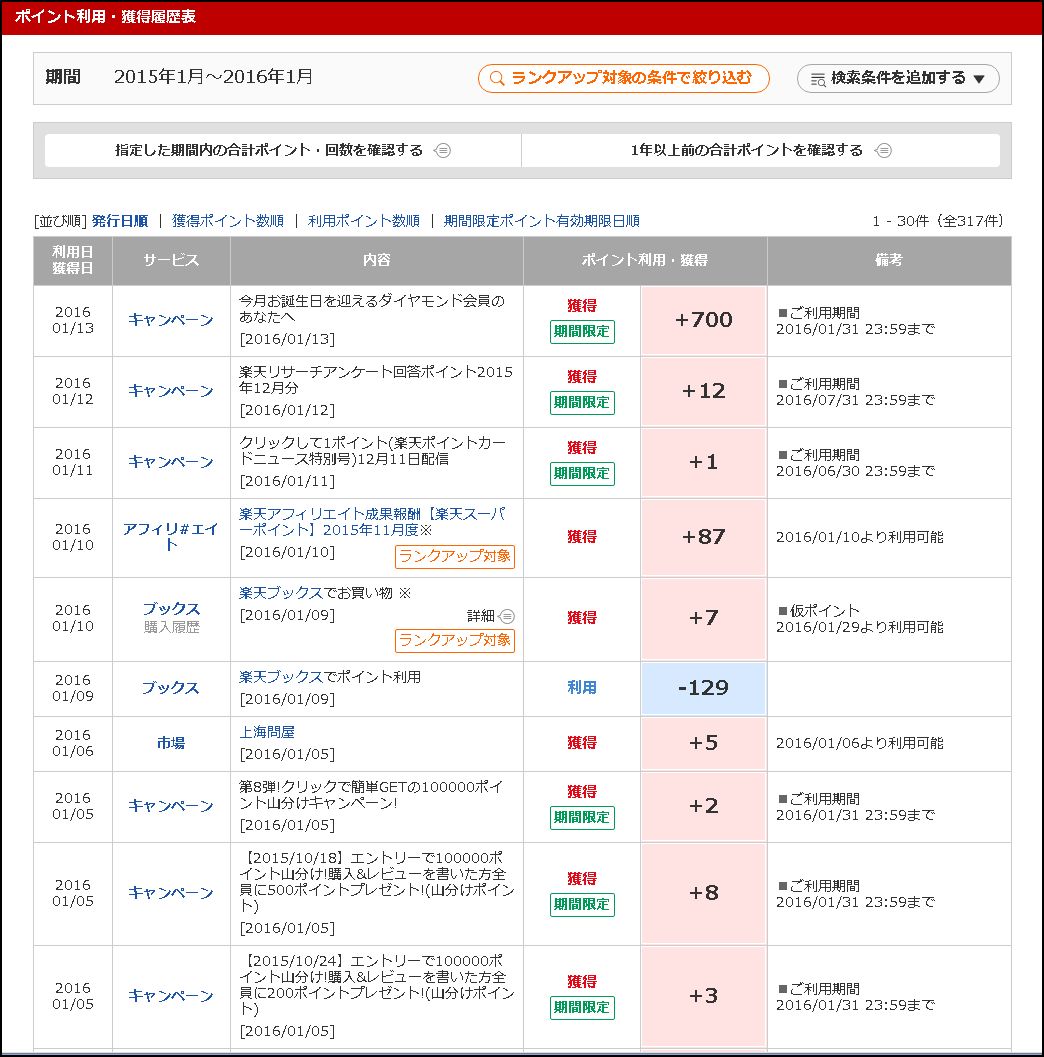Screen dimensions: 1044x1057
Task: Open 楽天アフィリエイト成果報酬 link
Action: [372, 522]
